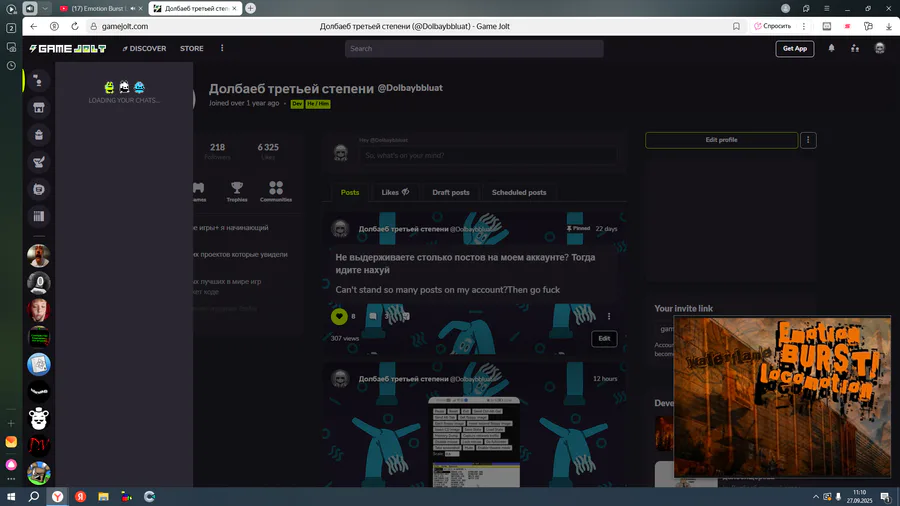
Task: Switch to the Posts tab
Action: coord(350,193)
